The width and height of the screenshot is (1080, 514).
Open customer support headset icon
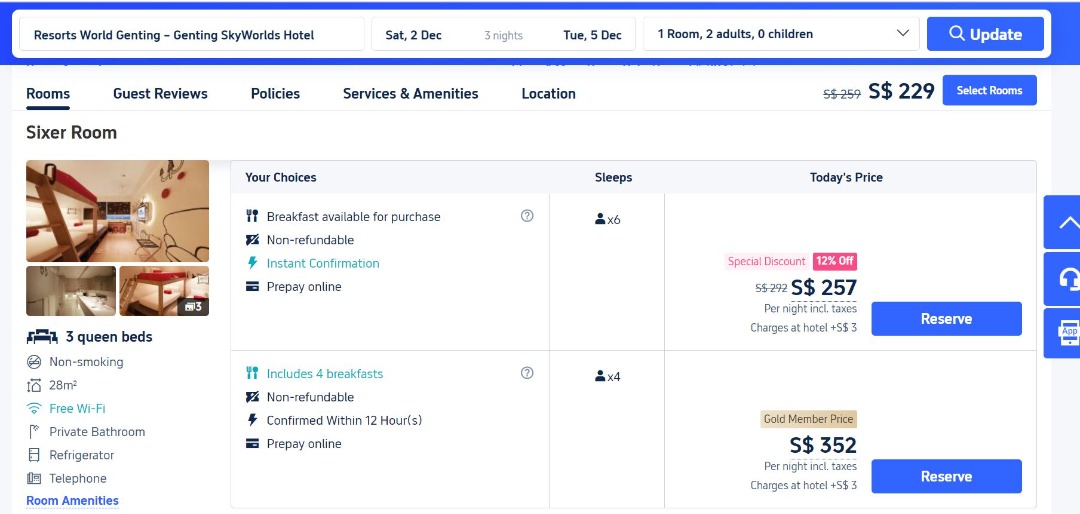point(1067,279)
